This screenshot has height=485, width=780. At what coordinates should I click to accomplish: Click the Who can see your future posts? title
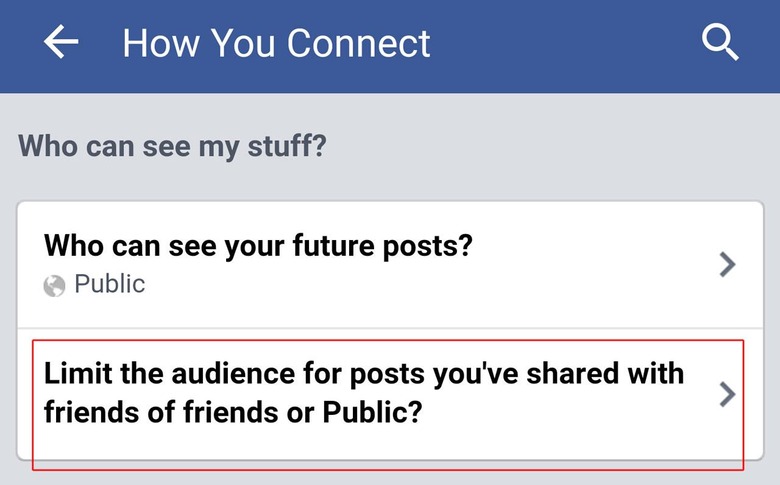258,246
